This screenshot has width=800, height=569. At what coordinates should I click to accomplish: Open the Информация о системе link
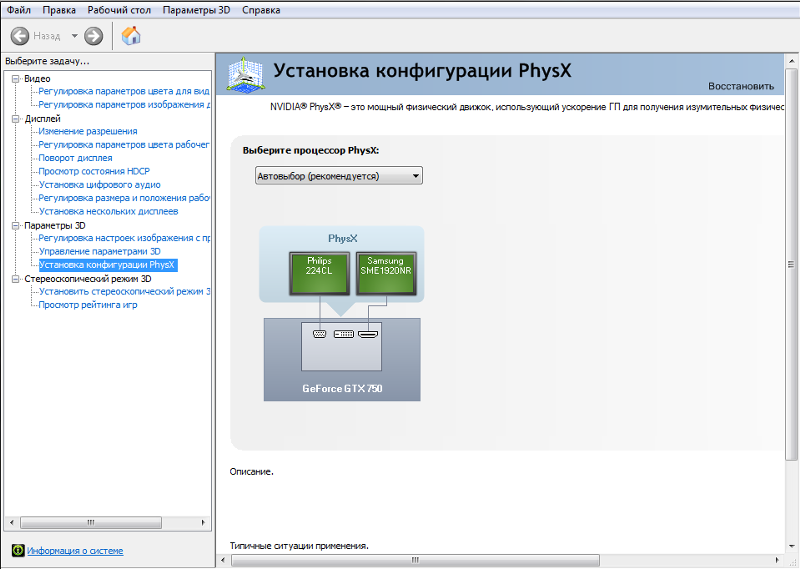pos(75,550)
